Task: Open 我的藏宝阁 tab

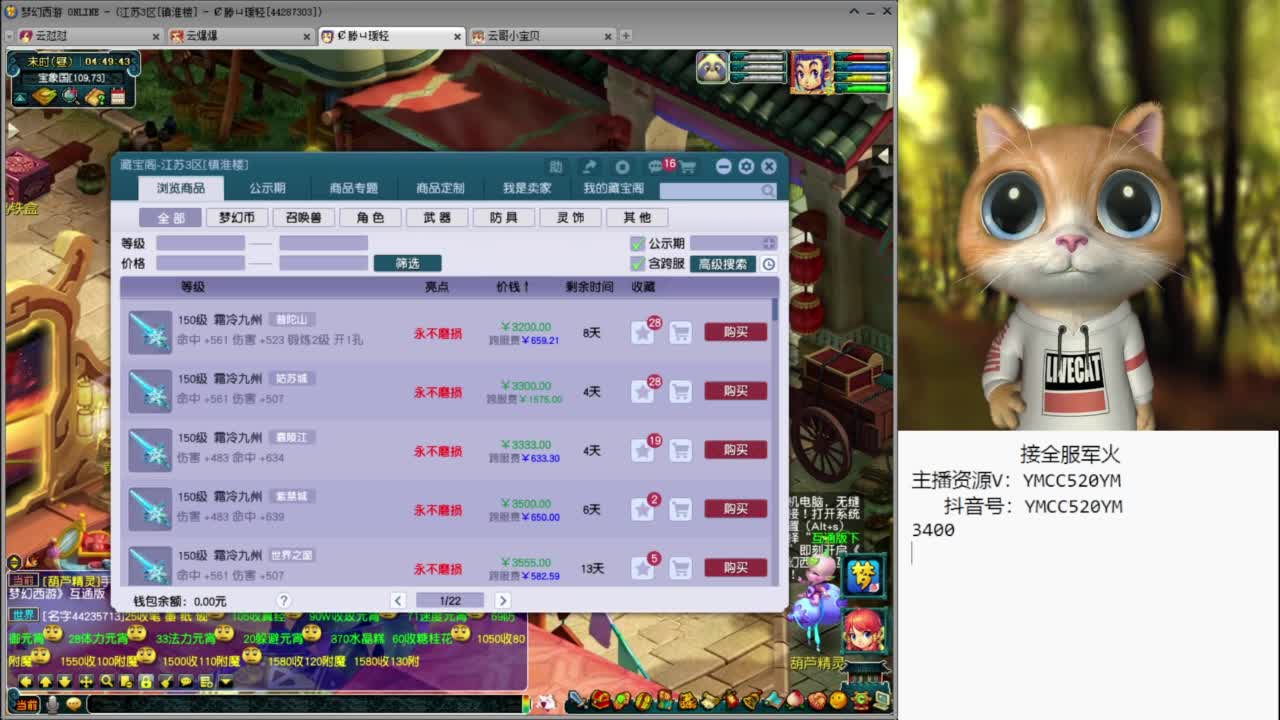Action: click(614, 188)
